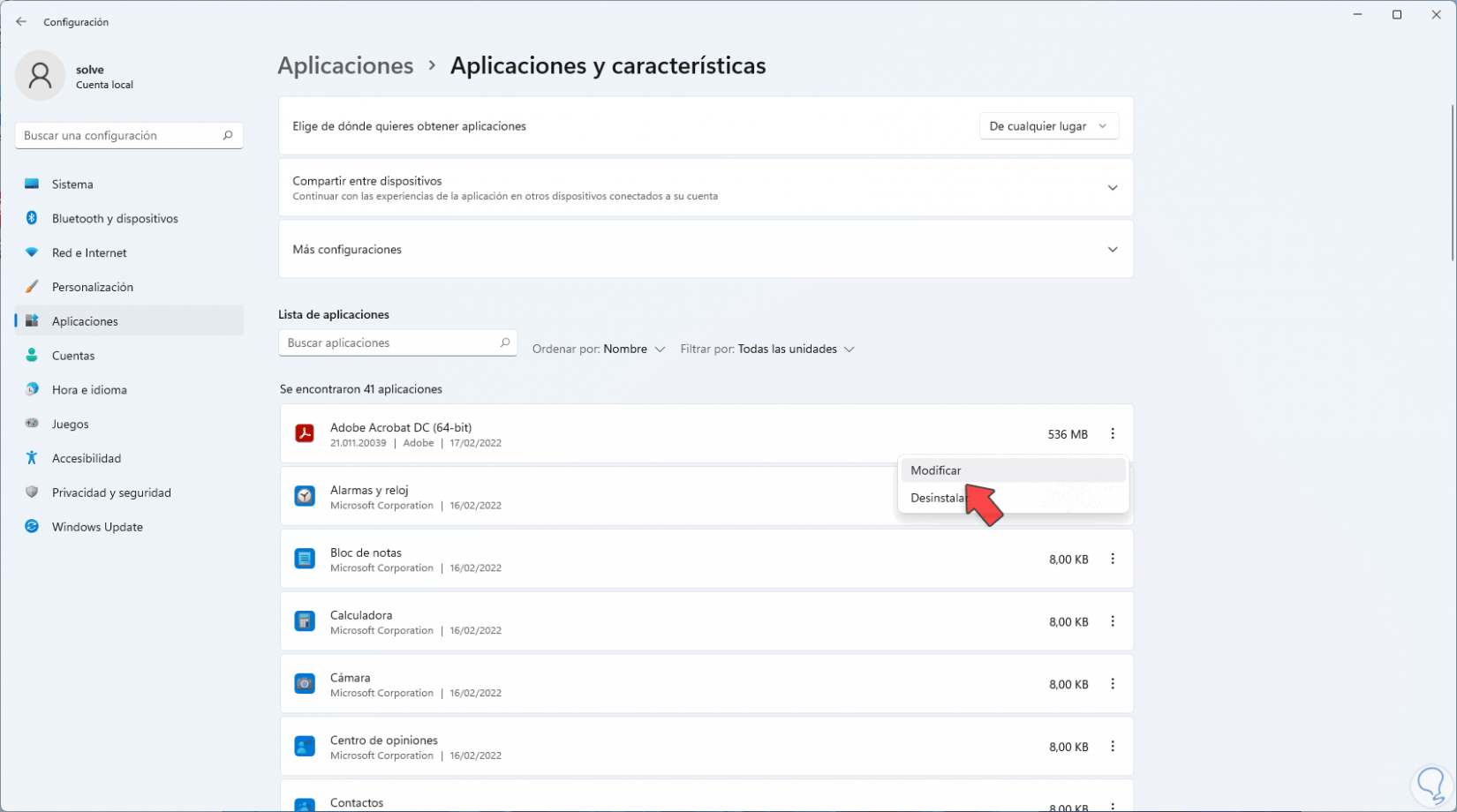This screenshot has height=812, width=1457.
Task: Click the Calculadora app icon
Action: click(305, 621)
